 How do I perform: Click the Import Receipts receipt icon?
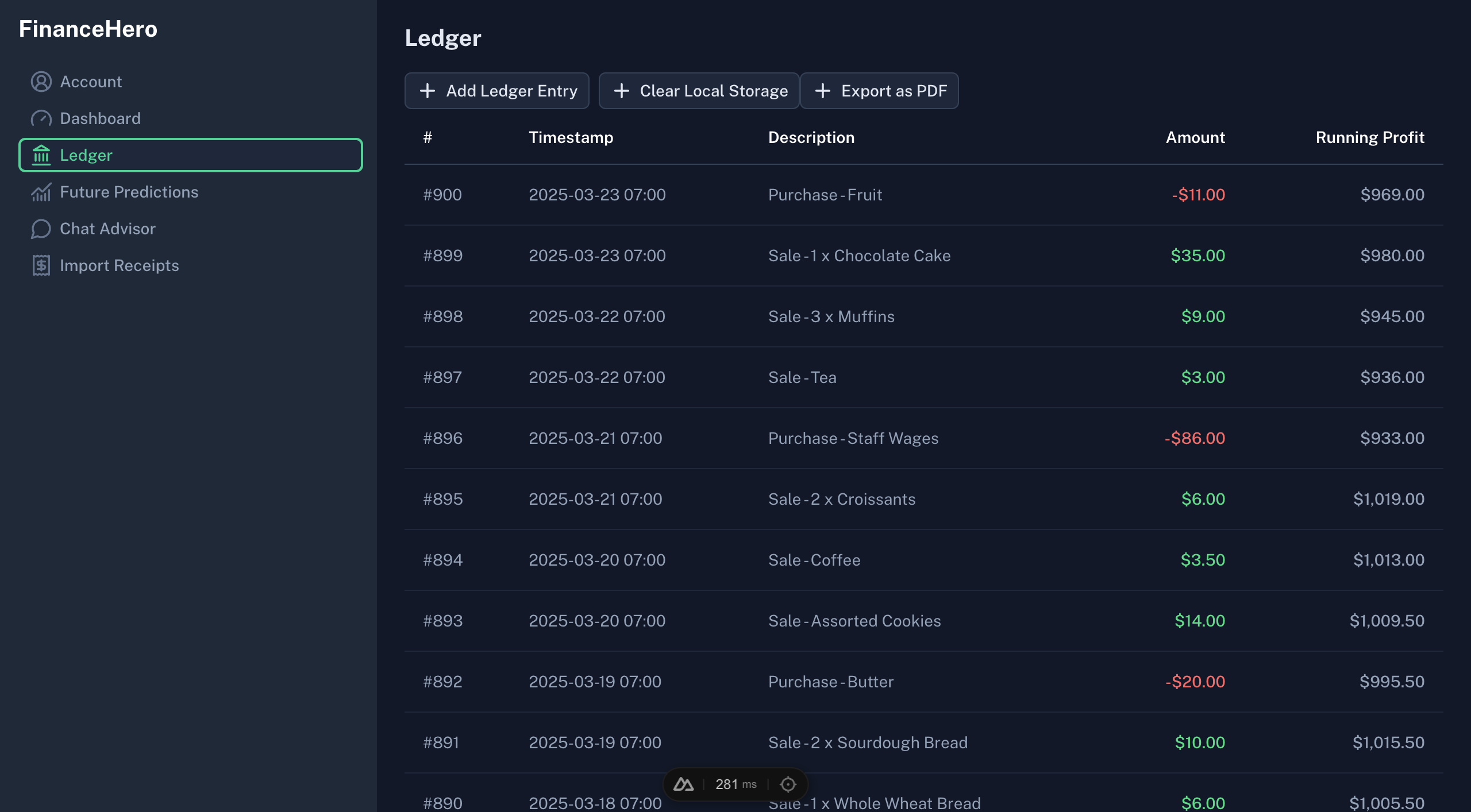click(41, 265)
